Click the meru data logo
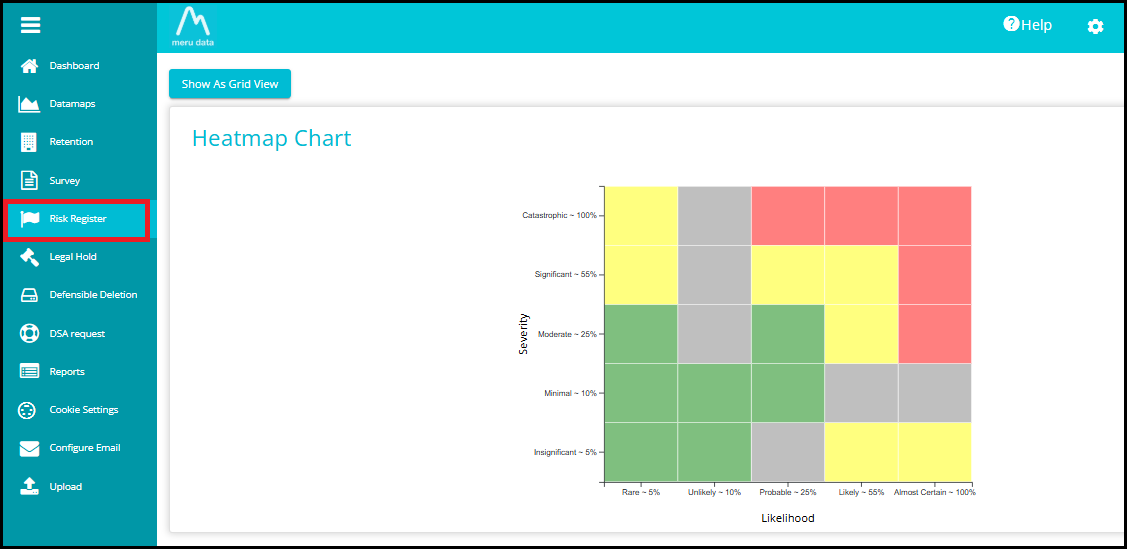This screenshot has width=1127, height=549. 193,27
